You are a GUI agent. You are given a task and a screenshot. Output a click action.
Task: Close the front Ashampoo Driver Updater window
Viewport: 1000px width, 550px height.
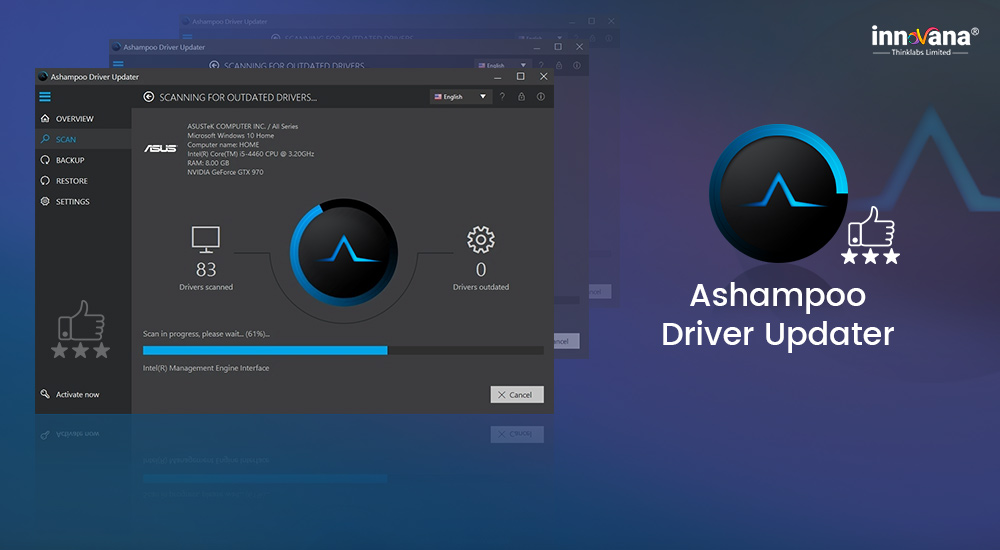tap(543, 77)
